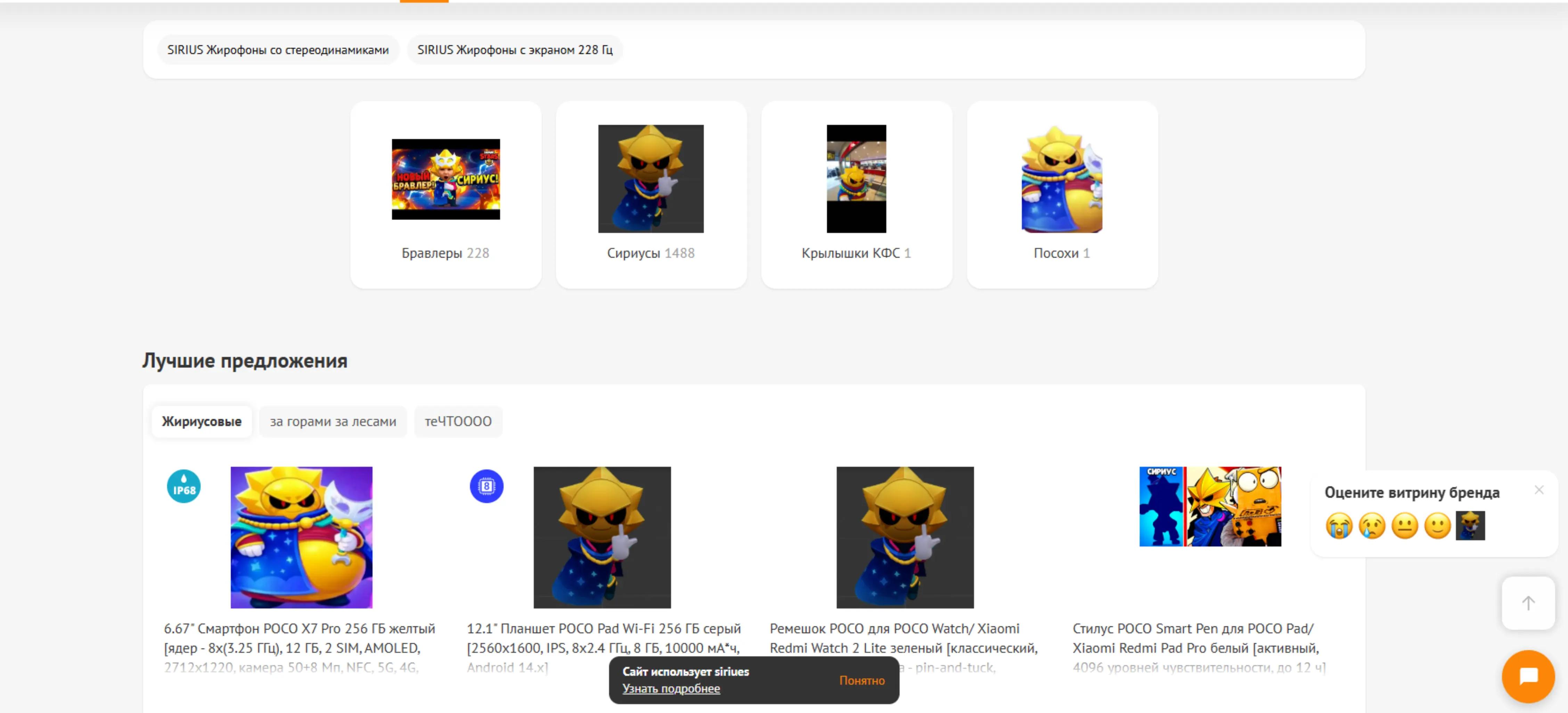Click the back-to-top arrow button

point(1528,603)
